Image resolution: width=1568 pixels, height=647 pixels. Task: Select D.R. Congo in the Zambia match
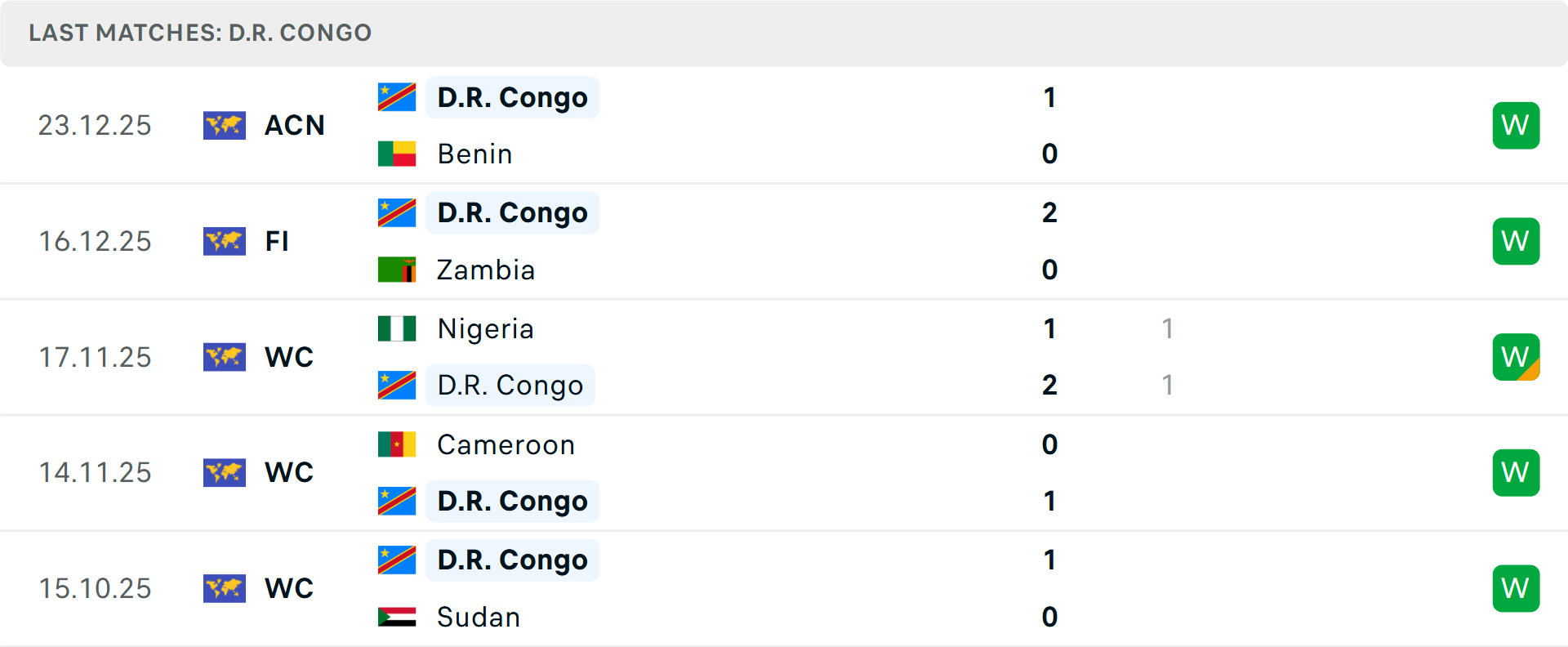[512, 213]
